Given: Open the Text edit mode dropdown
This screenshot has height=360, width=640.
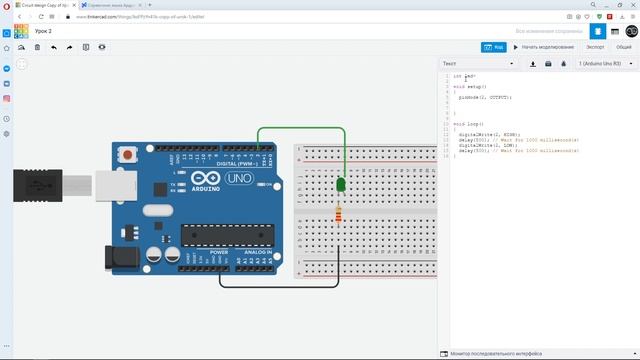Looking at the screenshot, I should pyautogui.click(x=478, y=64).
